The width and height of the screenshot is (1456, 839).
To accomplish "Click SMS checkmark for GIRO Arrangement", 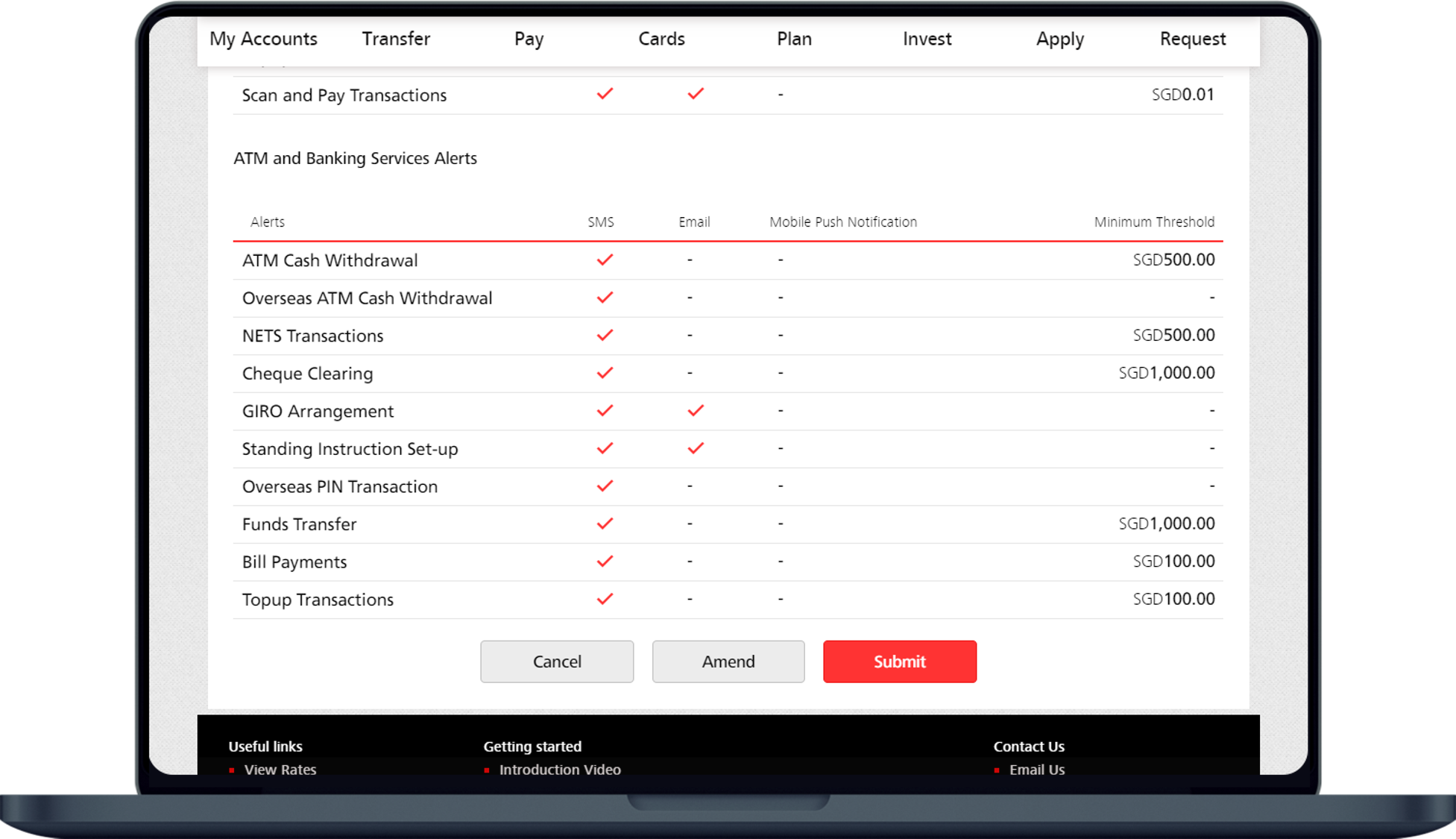I will point(605,410).
